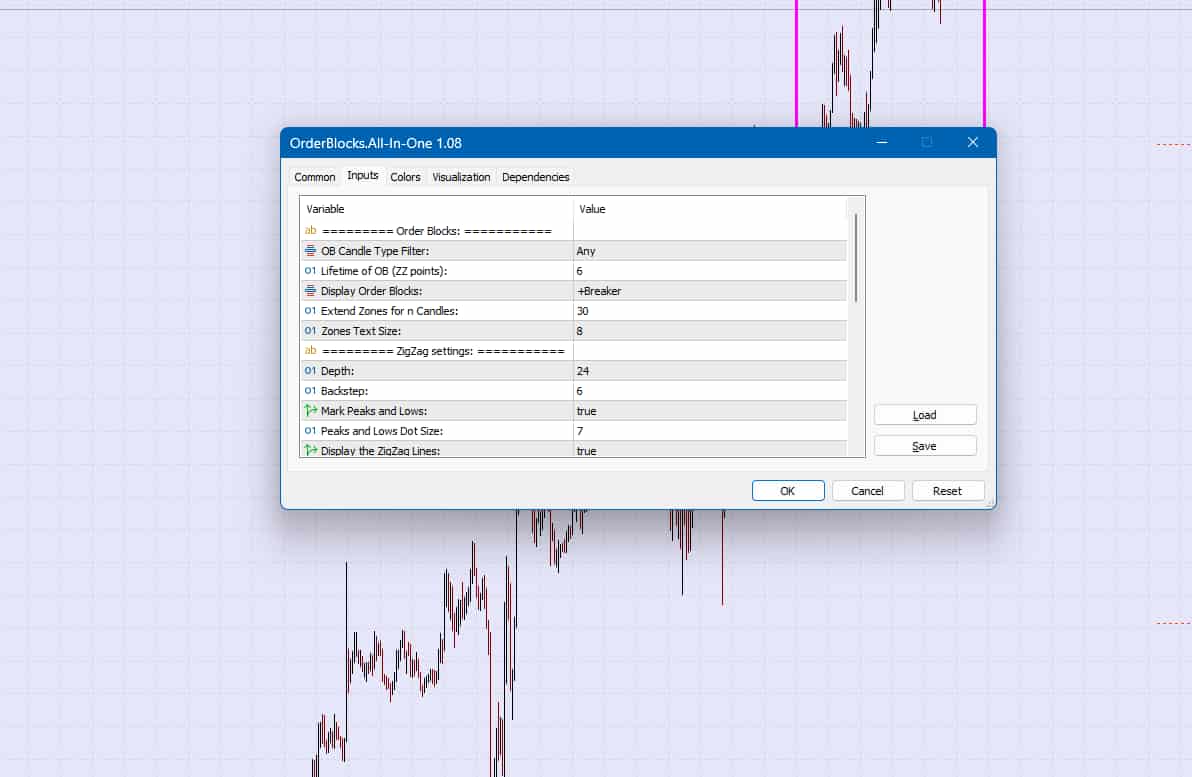Screen dimensions: 1192x777
Task: Open the OB Candle Type Filter value Any
Action: [710, 251]
